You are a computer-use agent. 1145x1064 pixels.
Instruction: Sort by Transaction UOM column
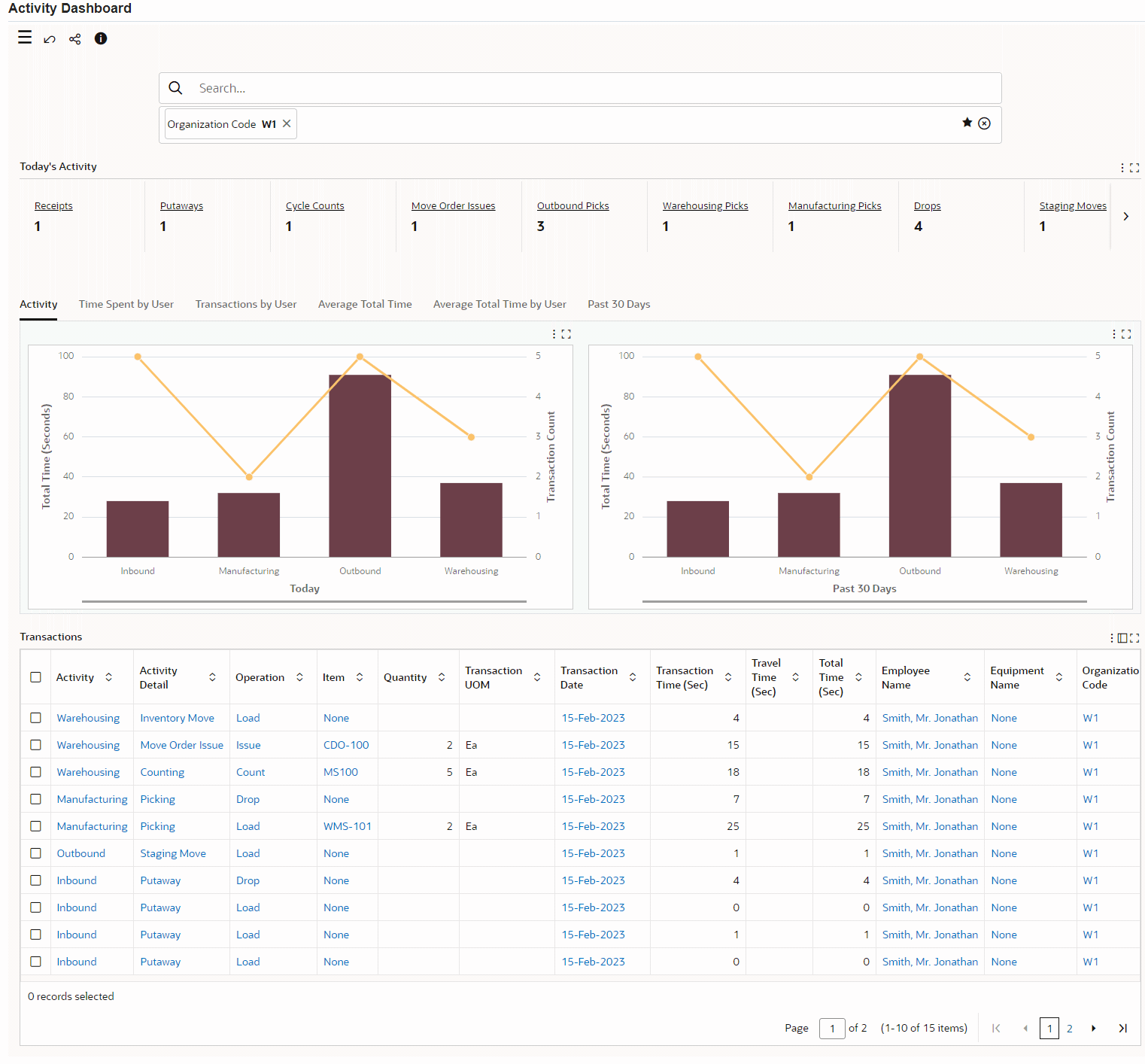[537, 677]
